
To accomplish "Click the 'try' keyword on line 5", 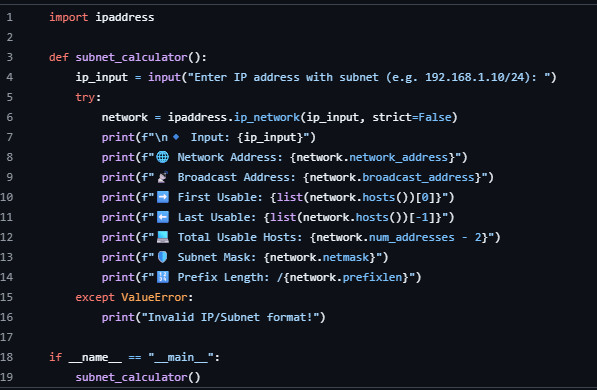I will tap(85, 97).
